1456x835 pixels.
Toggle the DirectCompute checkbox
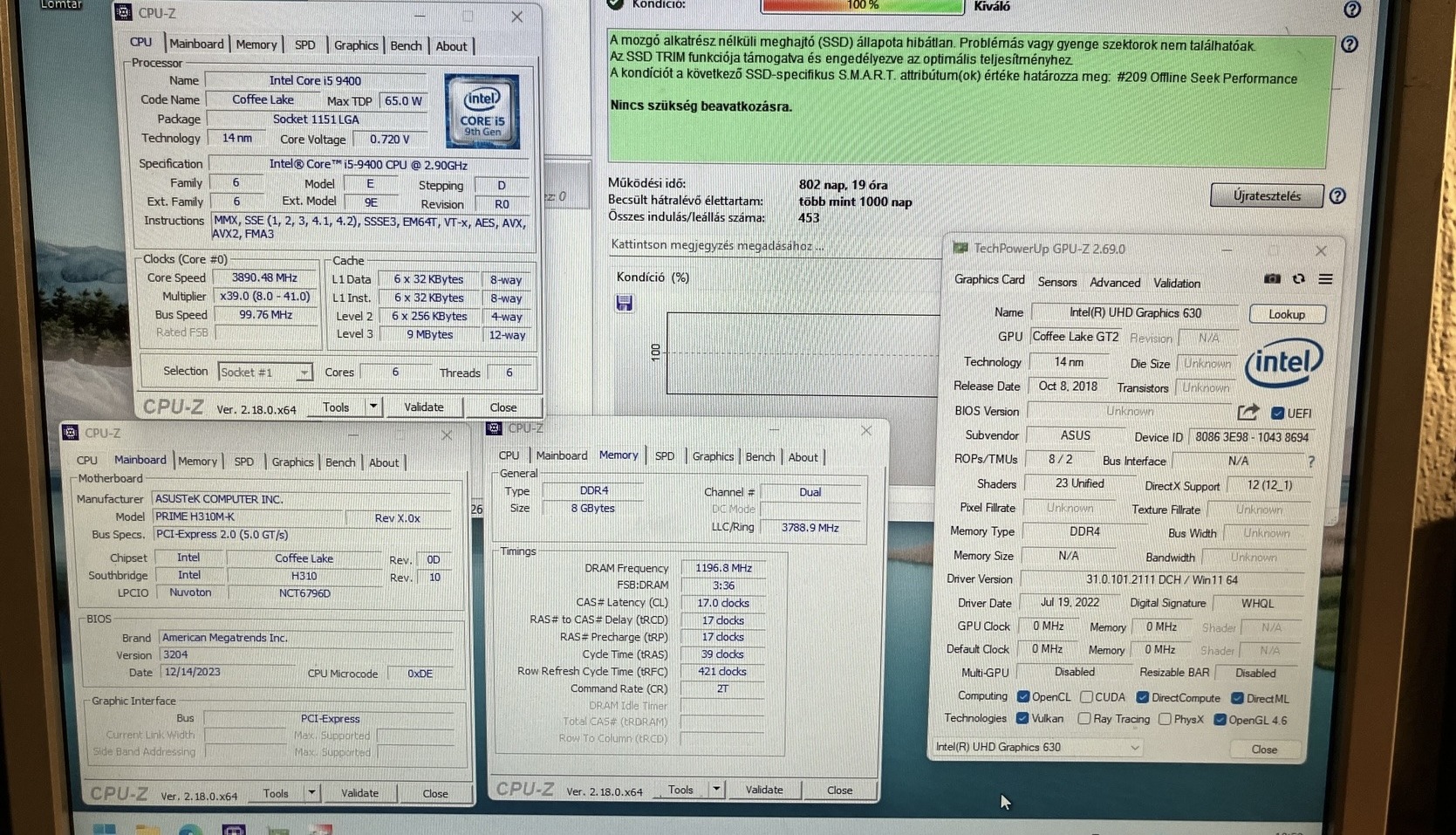tap(1142, 698)
